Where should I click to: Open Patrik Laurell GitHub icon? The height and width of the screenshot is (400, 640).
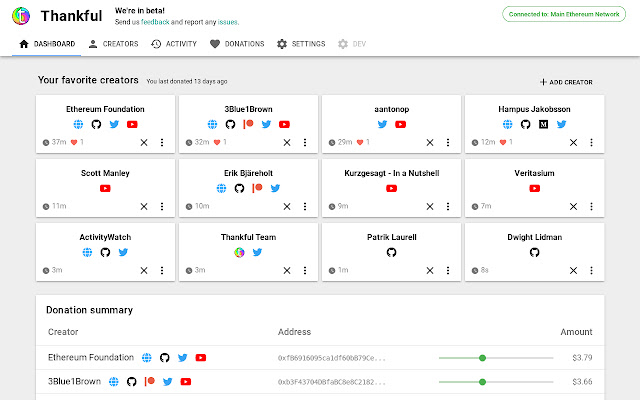tap(391, 252)
